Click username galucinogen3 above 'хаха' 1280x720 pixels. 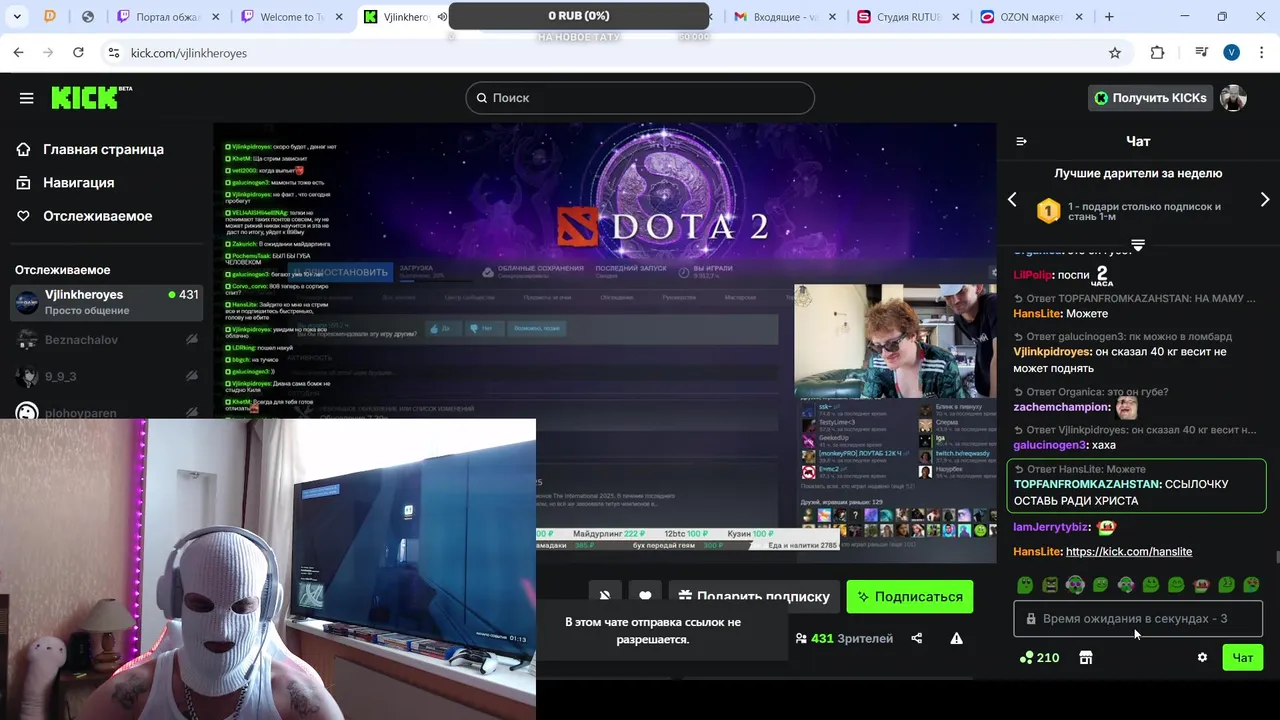pos(1049,445)
